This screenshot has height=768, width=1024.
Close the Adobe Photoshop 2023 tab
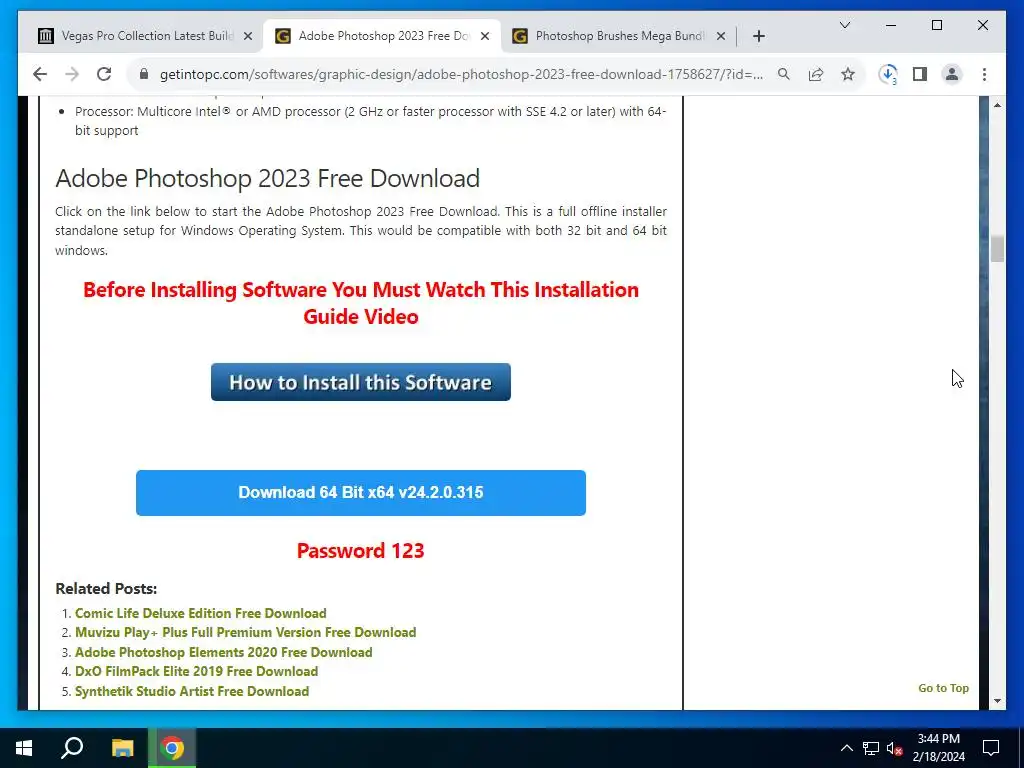coord(485,36)
